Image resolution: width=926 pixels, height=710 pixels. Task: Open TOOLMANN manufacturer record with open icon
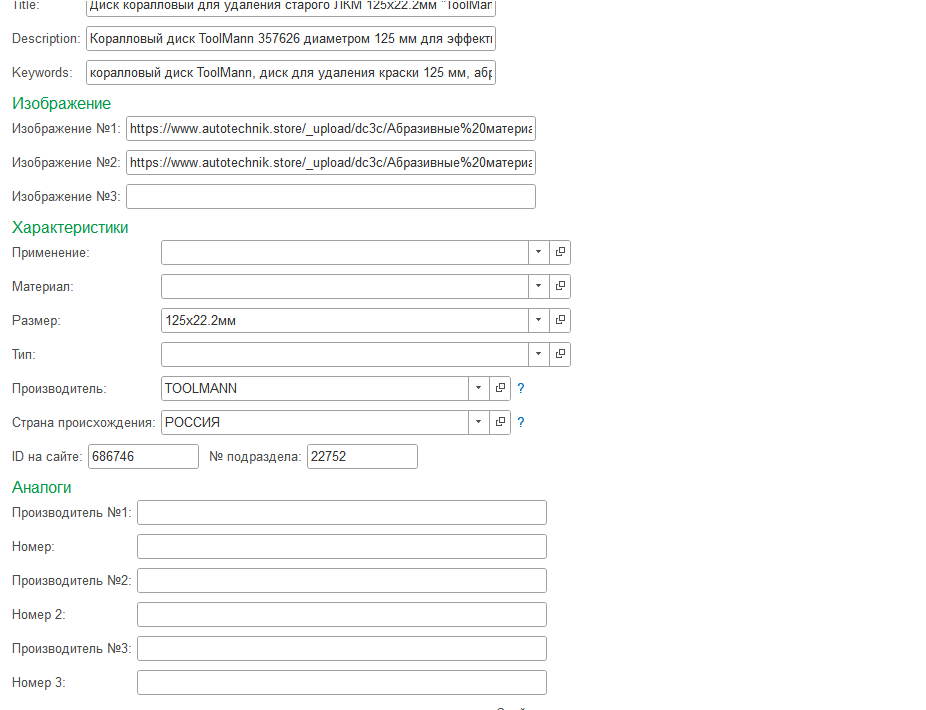pyautogui.click(x=500, y=389)
